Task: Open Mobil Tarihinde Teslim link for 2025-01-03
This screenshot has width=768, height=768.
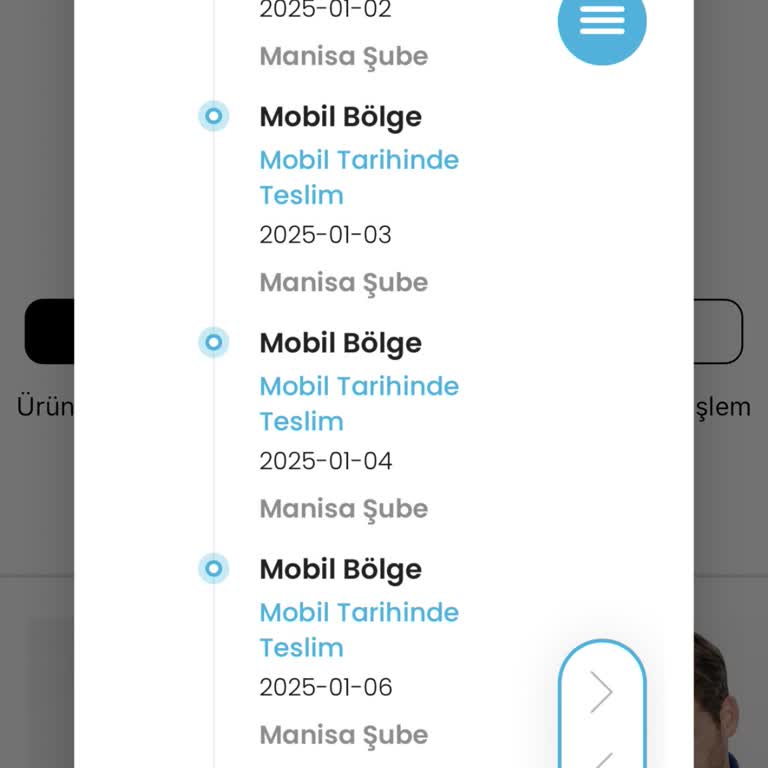Action: pos(358,177)
